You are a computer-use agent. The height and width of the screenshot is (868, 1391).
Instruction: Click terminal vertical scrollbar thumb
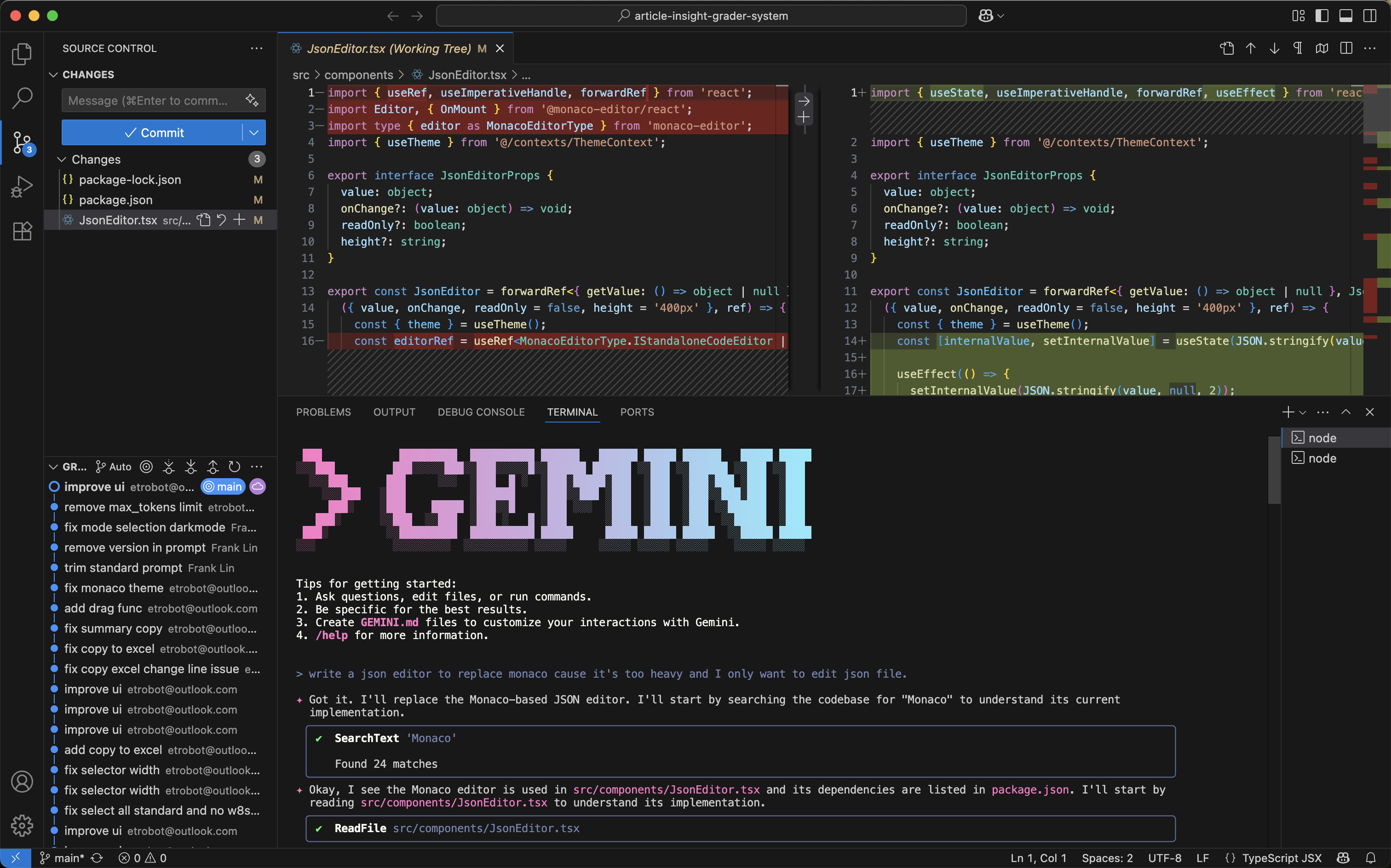pyautogui.click(x=1274, y=469)
